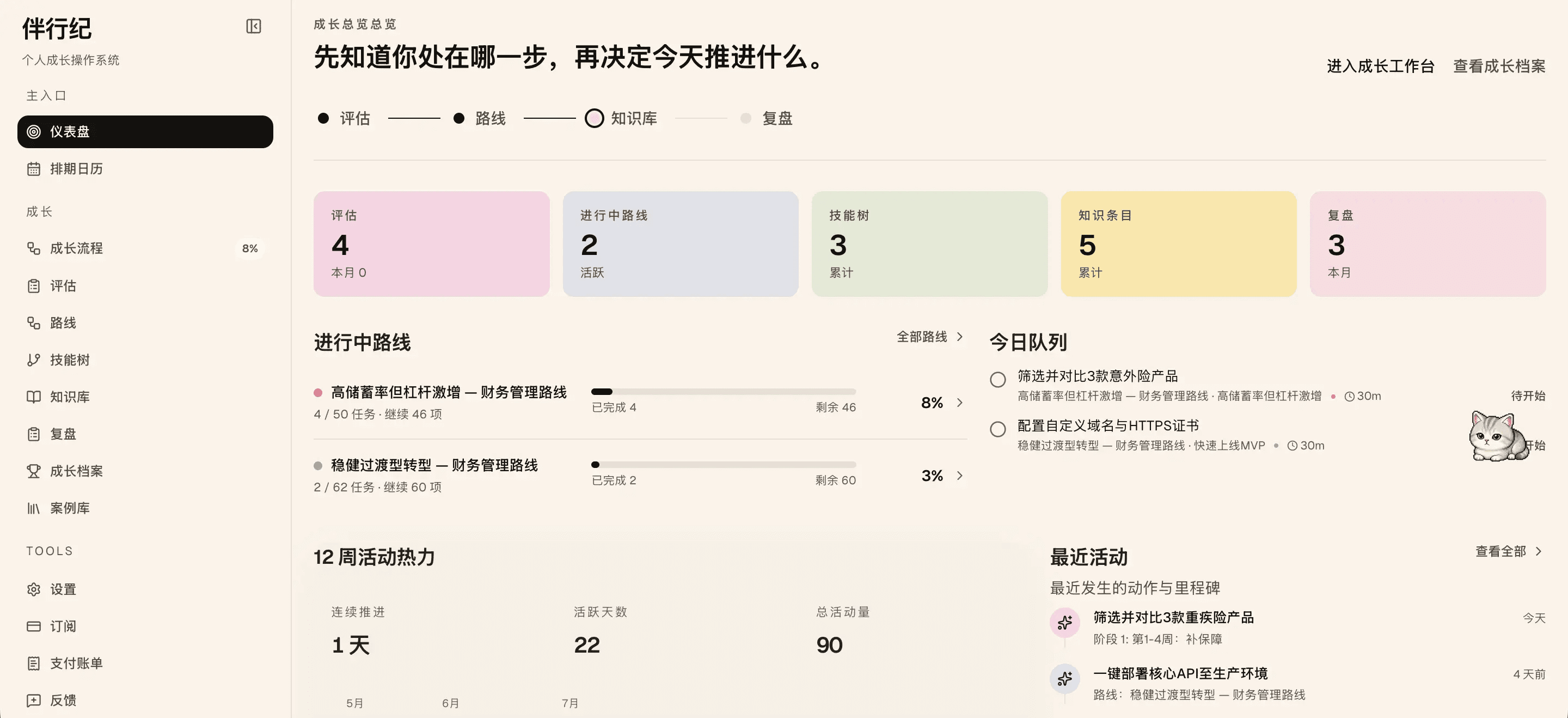Click the 伴行纪 app logo title
The width and height of the screenshot is (1568, 718).
(57, 29)
